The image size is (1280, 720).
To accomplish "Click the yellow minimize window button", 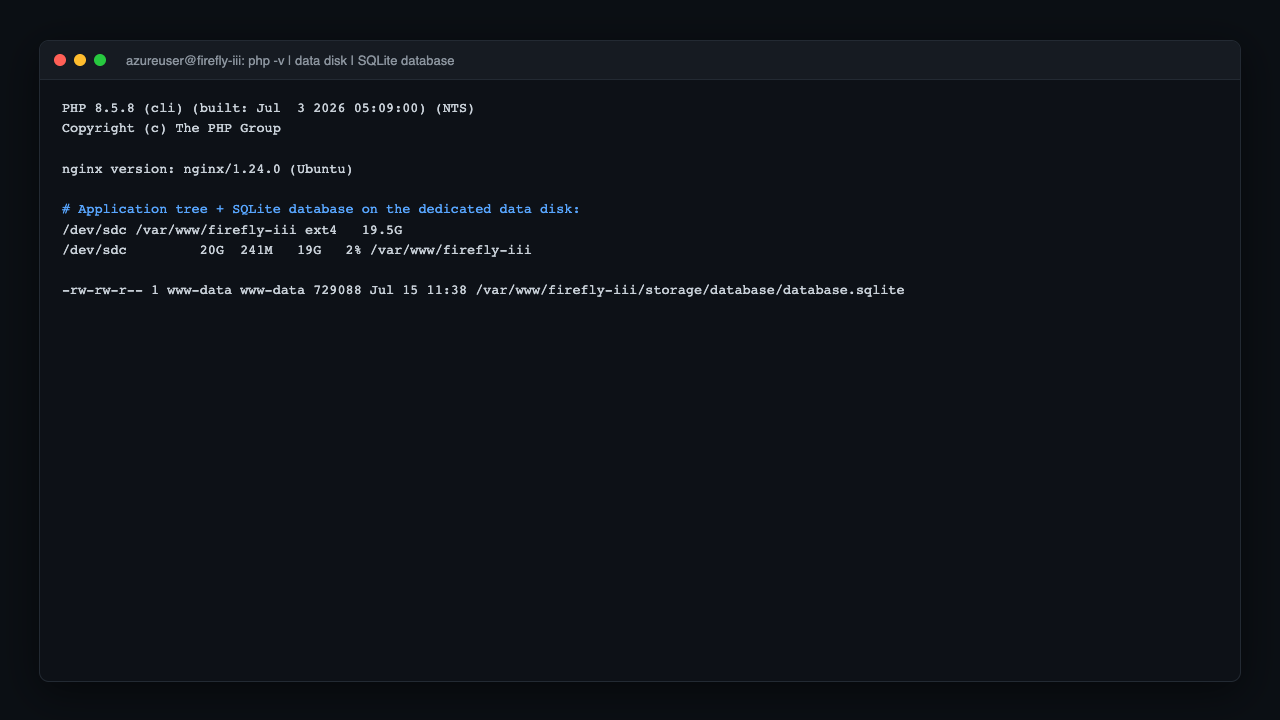I will coord(80,60).
